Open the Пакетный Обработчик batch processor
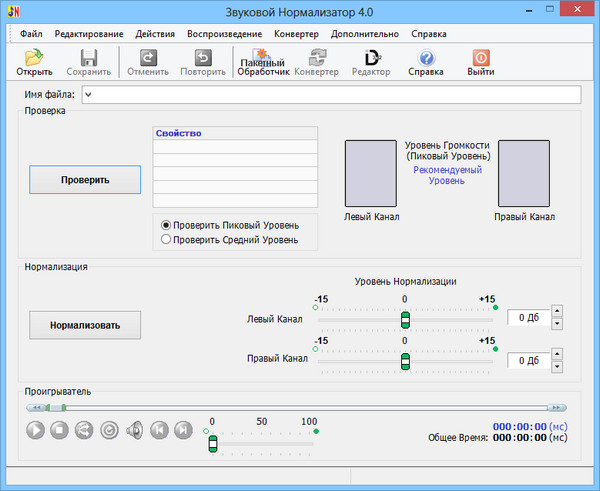This screenshot has width=600, height=491. (262, 62)
